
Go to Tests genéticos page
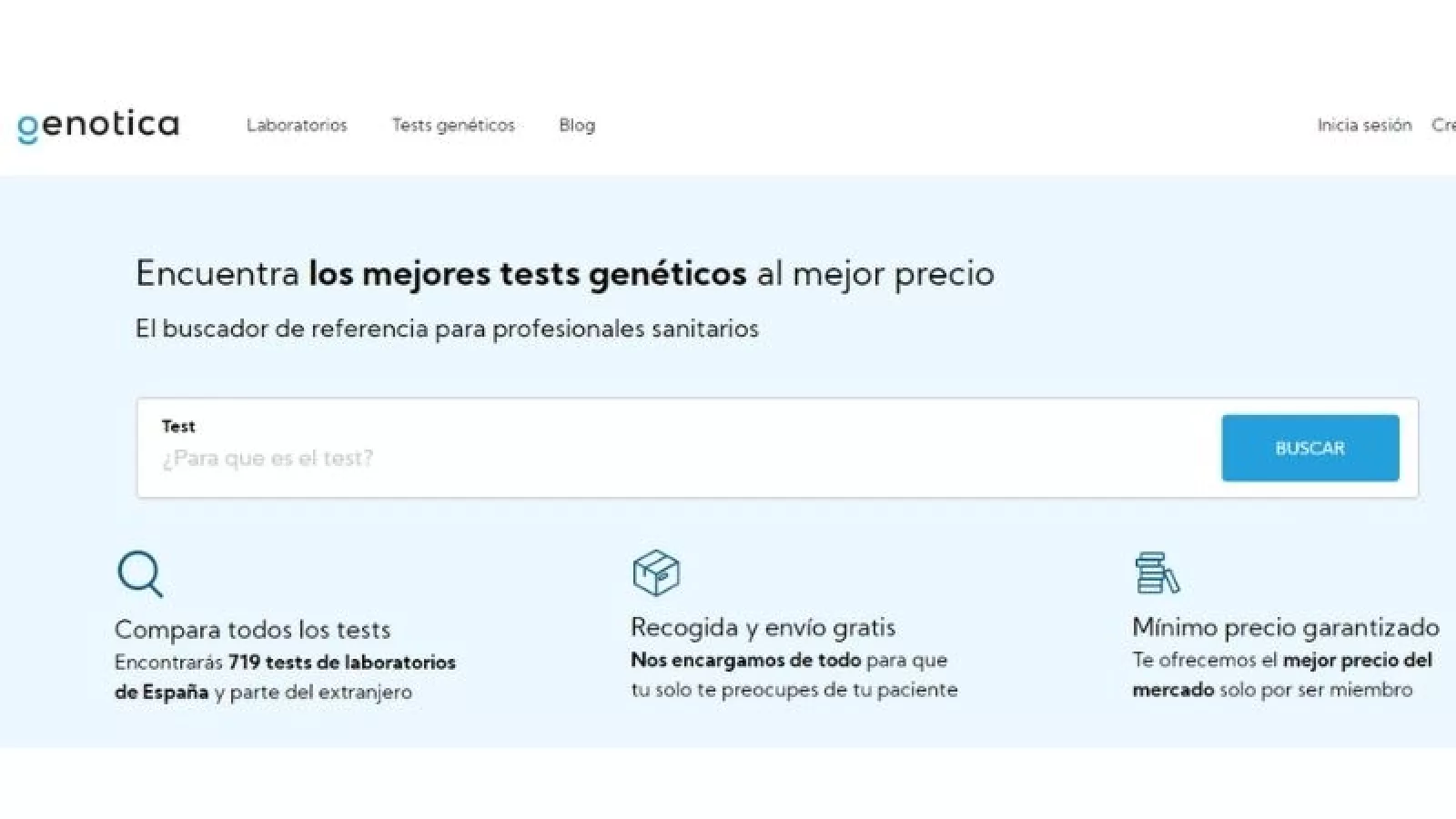click(453, 126)
